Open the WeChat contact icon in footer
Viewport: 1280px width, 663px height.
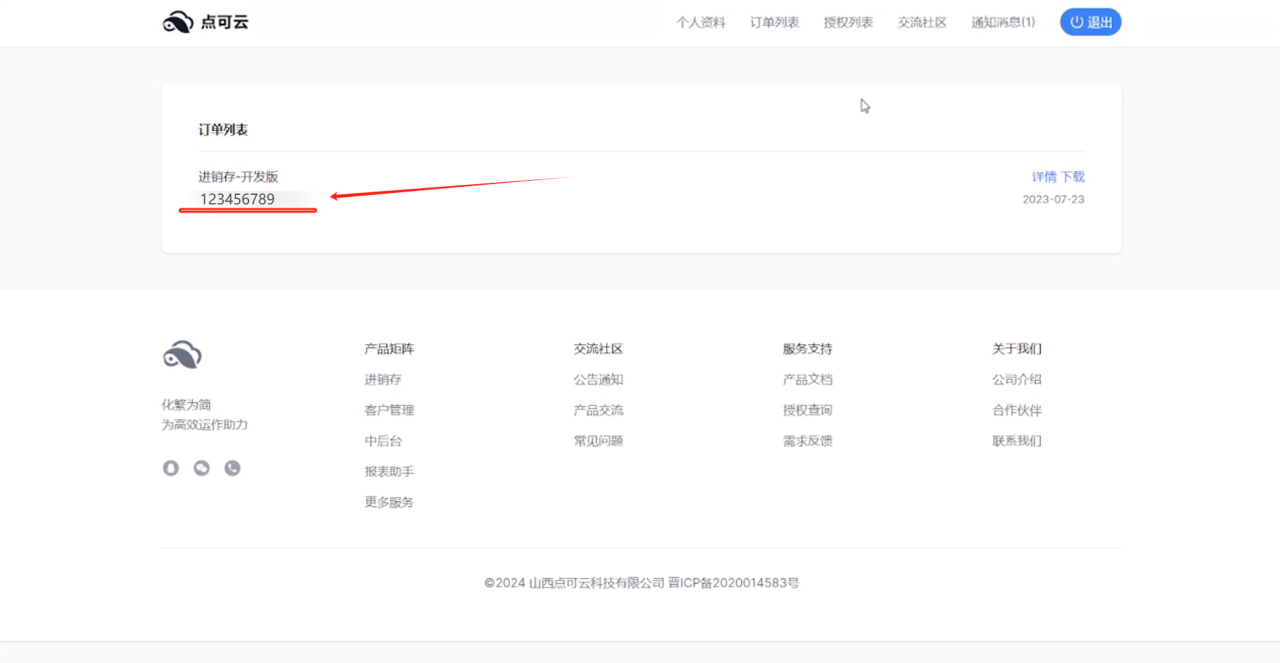point(202,468)
